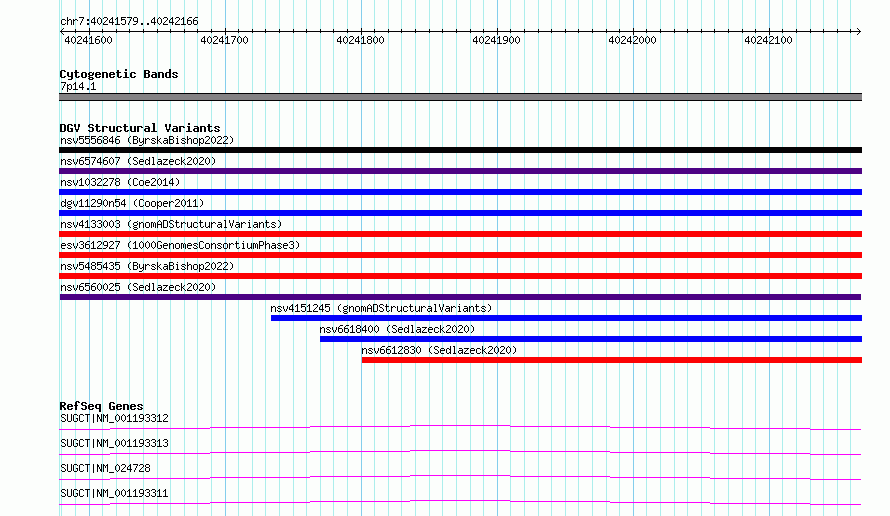Click the 40241700 ruler tick label
Viewport: 890px width, 516px height.
[x=224, y=40]
